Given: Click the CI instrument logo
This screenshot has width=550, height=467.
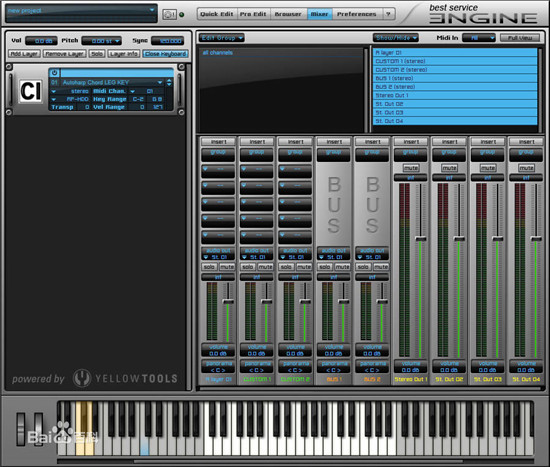Looking at the screenshot, I should pos(31,91).
